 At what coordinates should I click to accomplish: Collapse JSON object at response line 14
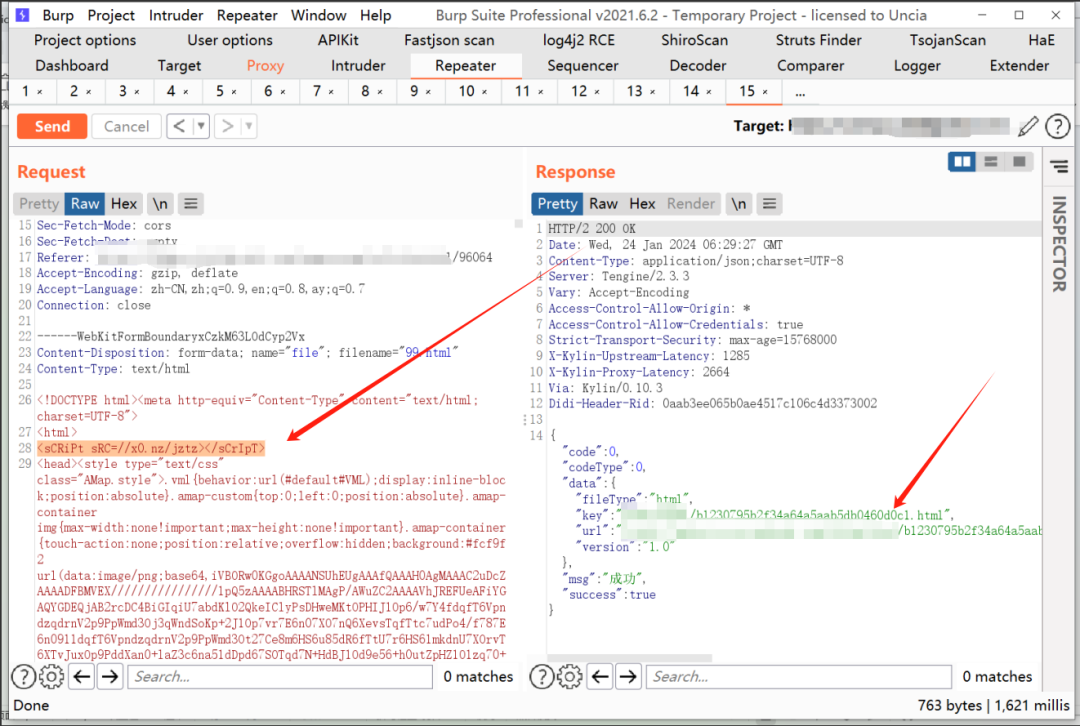pos(552,435)
